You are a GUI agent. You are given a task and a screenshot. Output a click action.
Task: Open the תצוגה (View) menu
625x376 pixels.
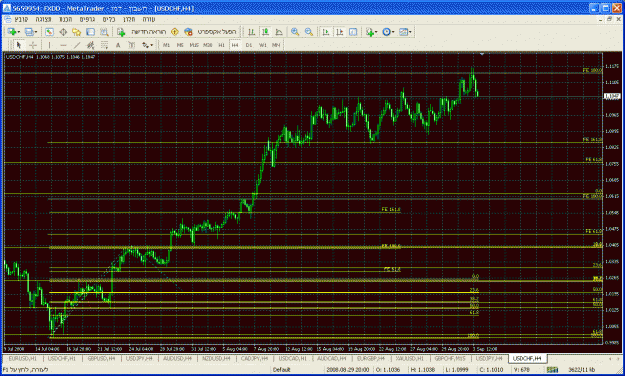tap(43, 19)
